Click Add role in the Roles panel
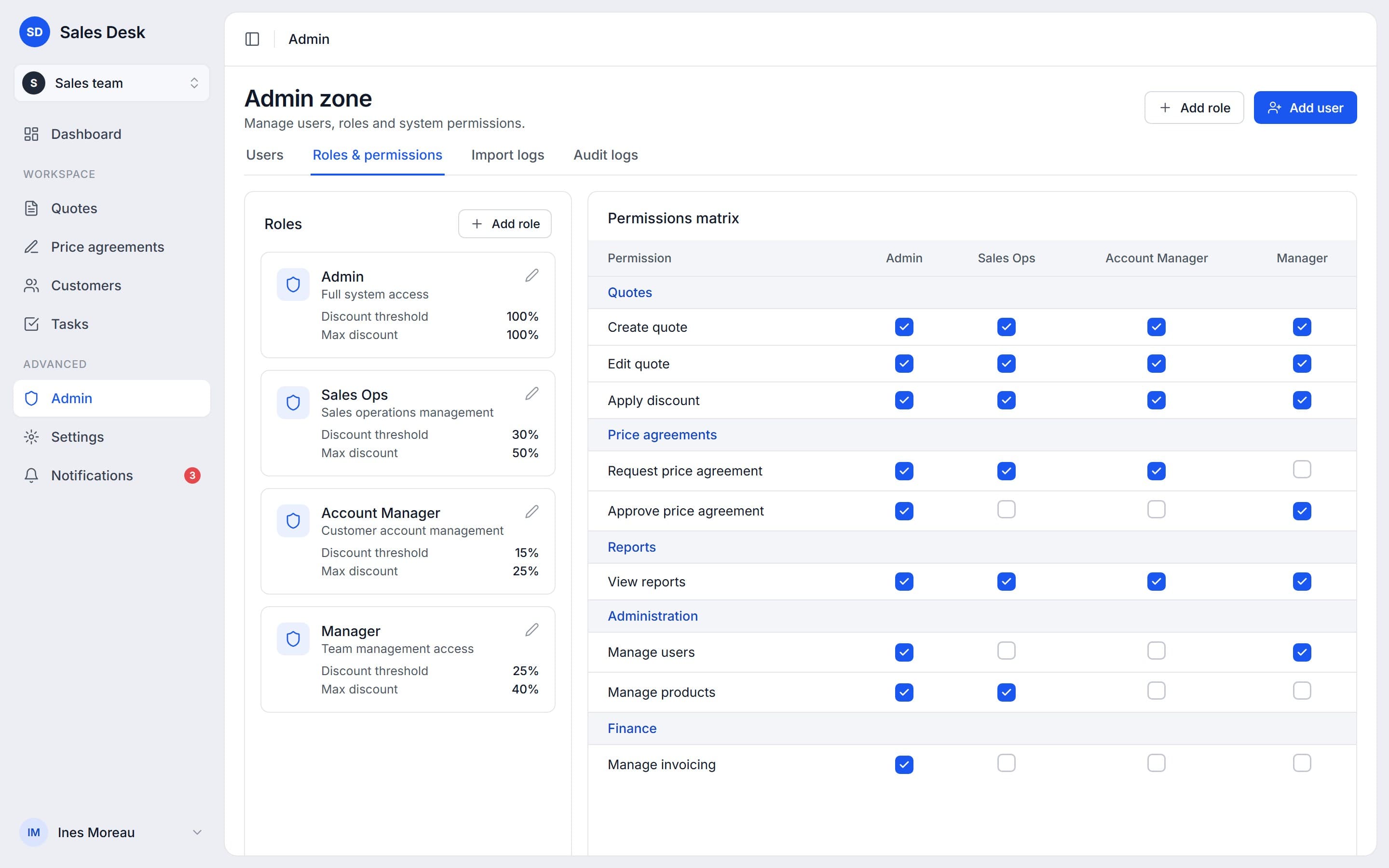This screenshot has height=868, width=1389. [x=504, y=224]
